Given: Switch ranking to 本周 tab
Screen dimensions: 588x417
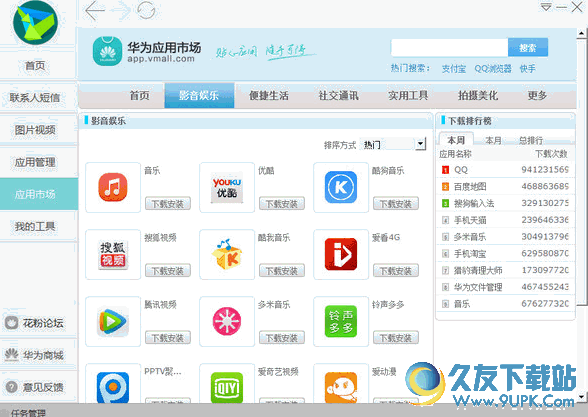Looking at the screenshot, I should click(456, 140).
